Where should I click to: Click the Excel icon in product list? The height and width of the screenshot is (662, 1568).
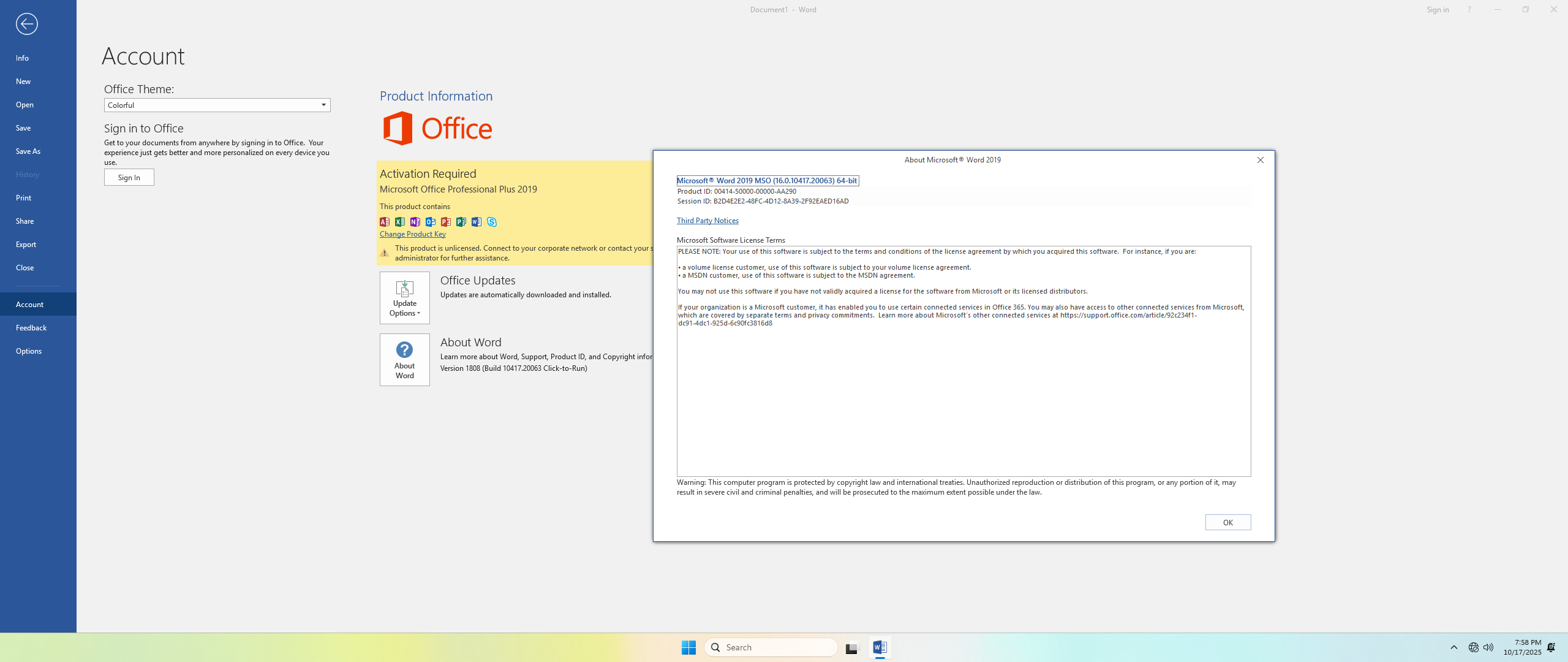click(x=400, y=222)
